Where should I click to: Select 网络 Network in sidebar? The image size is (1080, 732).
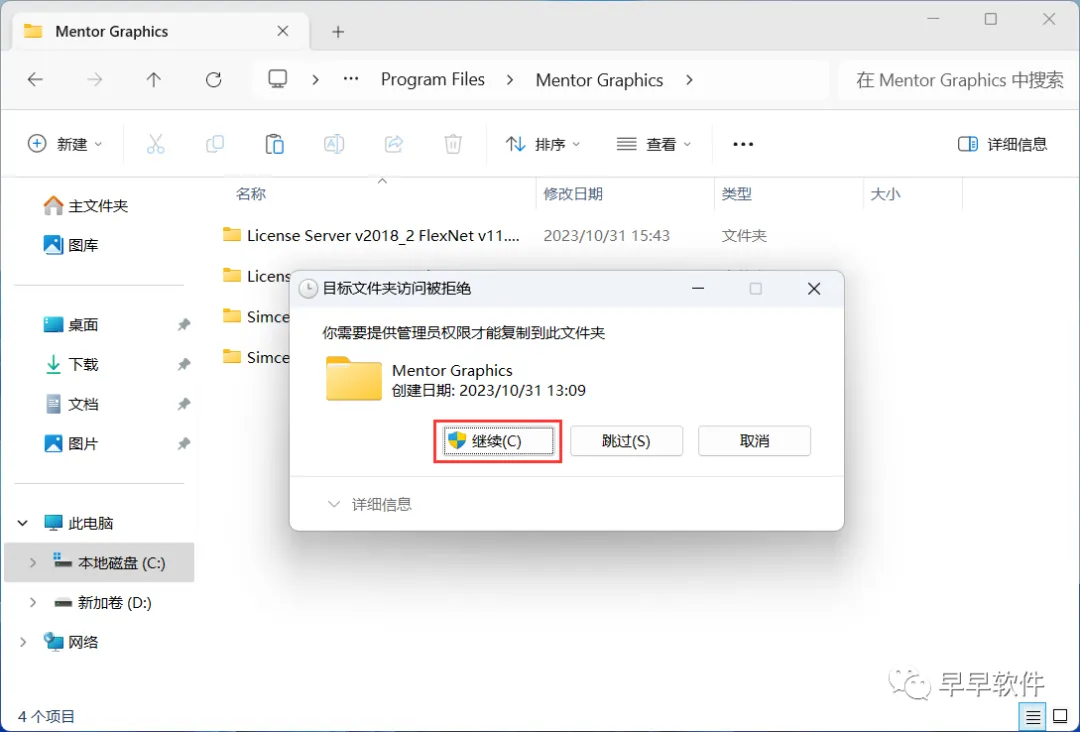click(x=72, y=642)
